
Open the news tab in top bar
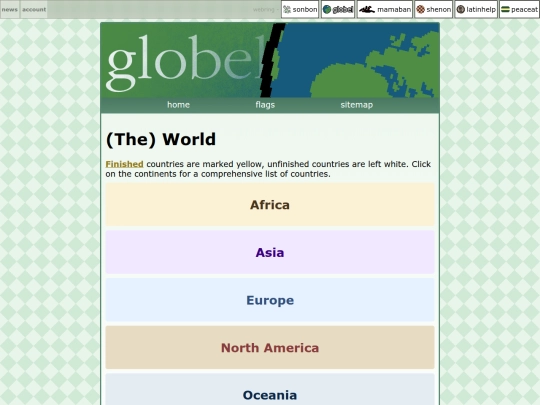pyautogui.click(x=10, y=9)
